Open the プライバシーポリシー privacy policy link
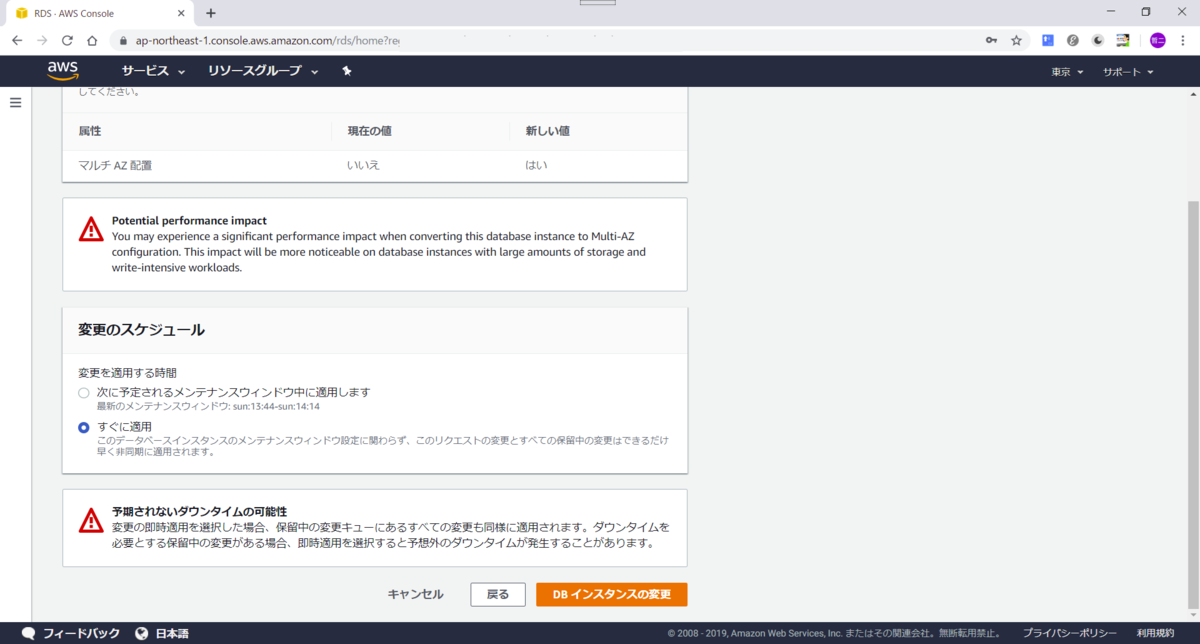1200x644 pixels. click(1069, 634)
